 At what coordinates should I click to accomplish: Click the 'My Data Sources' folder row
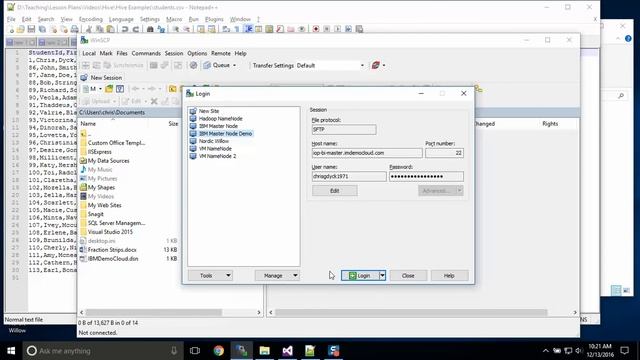pos(109,161)
